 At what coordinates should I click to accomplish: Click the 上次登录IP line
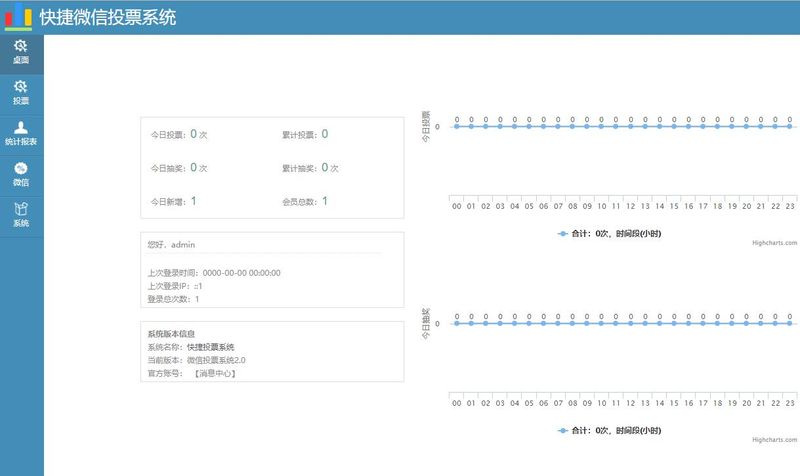tap(175, 286)
